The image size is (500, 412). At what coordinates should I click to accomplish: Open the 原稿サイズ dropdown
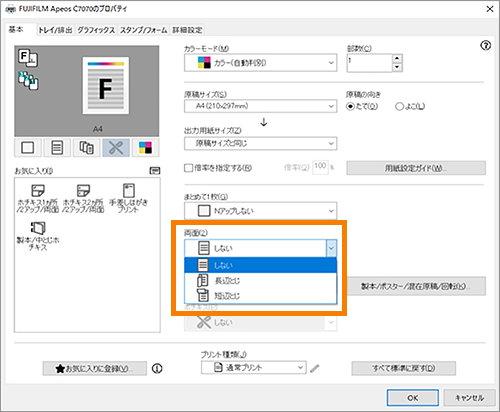pyautogui.click(x=260, y=106)
